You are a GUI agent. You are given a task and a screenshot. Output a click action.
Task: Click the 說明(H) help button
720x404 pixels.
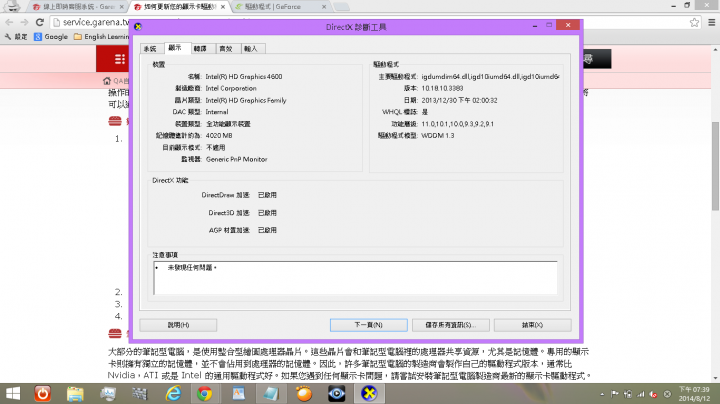tap(178, 325)
